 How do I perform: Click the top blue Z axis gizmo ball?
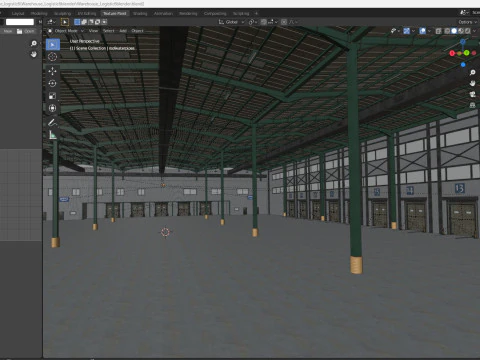point(463,42)
